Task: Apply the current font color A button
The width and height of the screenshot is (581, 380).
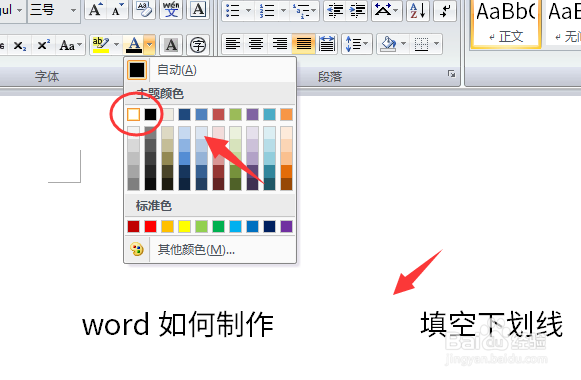Action: [134, 45]
